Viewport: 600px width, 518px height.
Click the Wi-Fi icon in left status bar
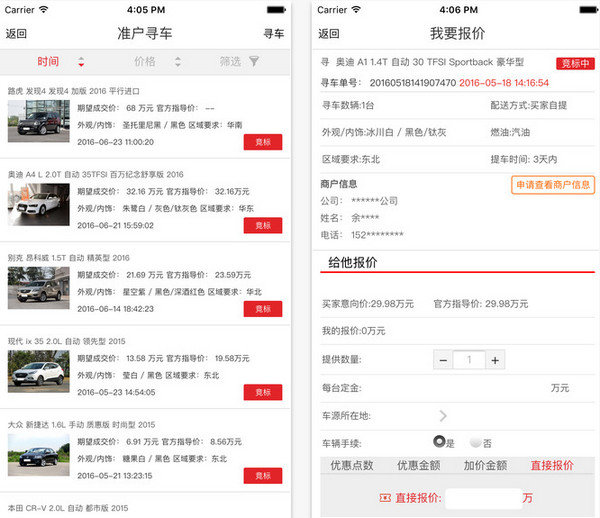point(44,10)
